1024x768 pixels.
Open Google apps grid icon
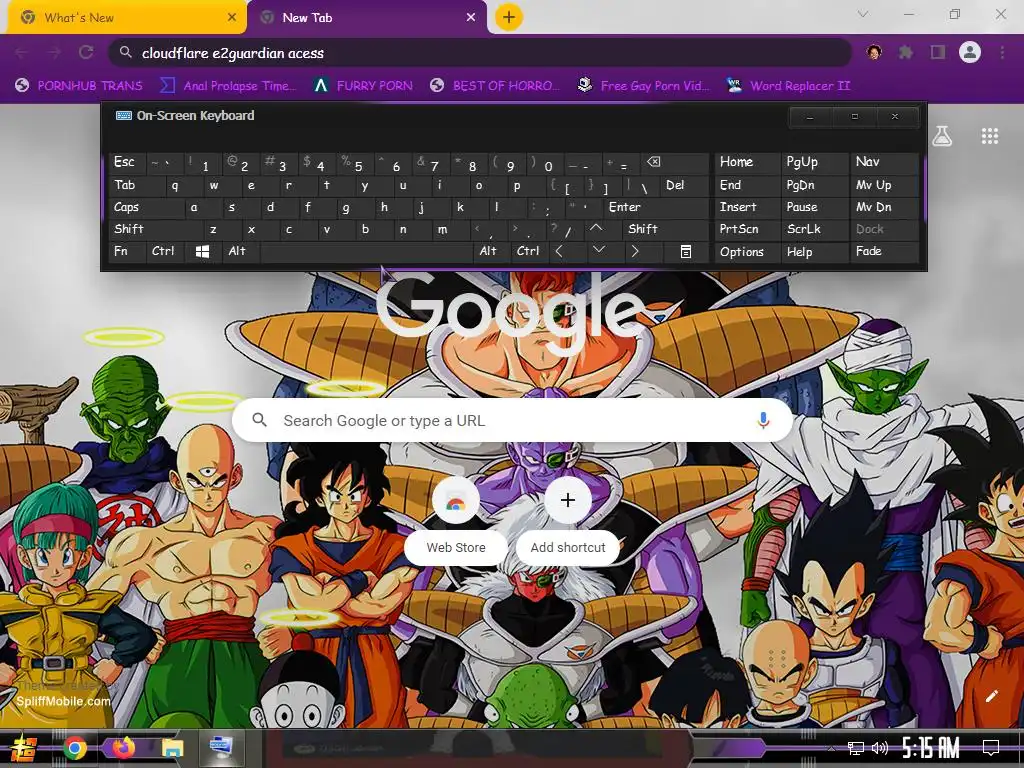point(989,136)
